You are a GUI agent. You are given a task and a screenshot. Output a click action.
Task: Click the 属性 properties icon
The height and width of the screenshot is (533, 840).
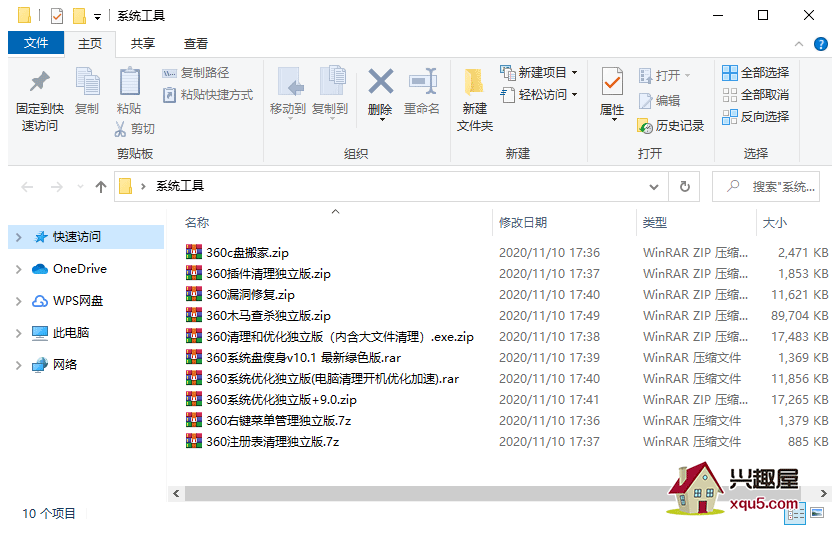click(x=612, y=82)
